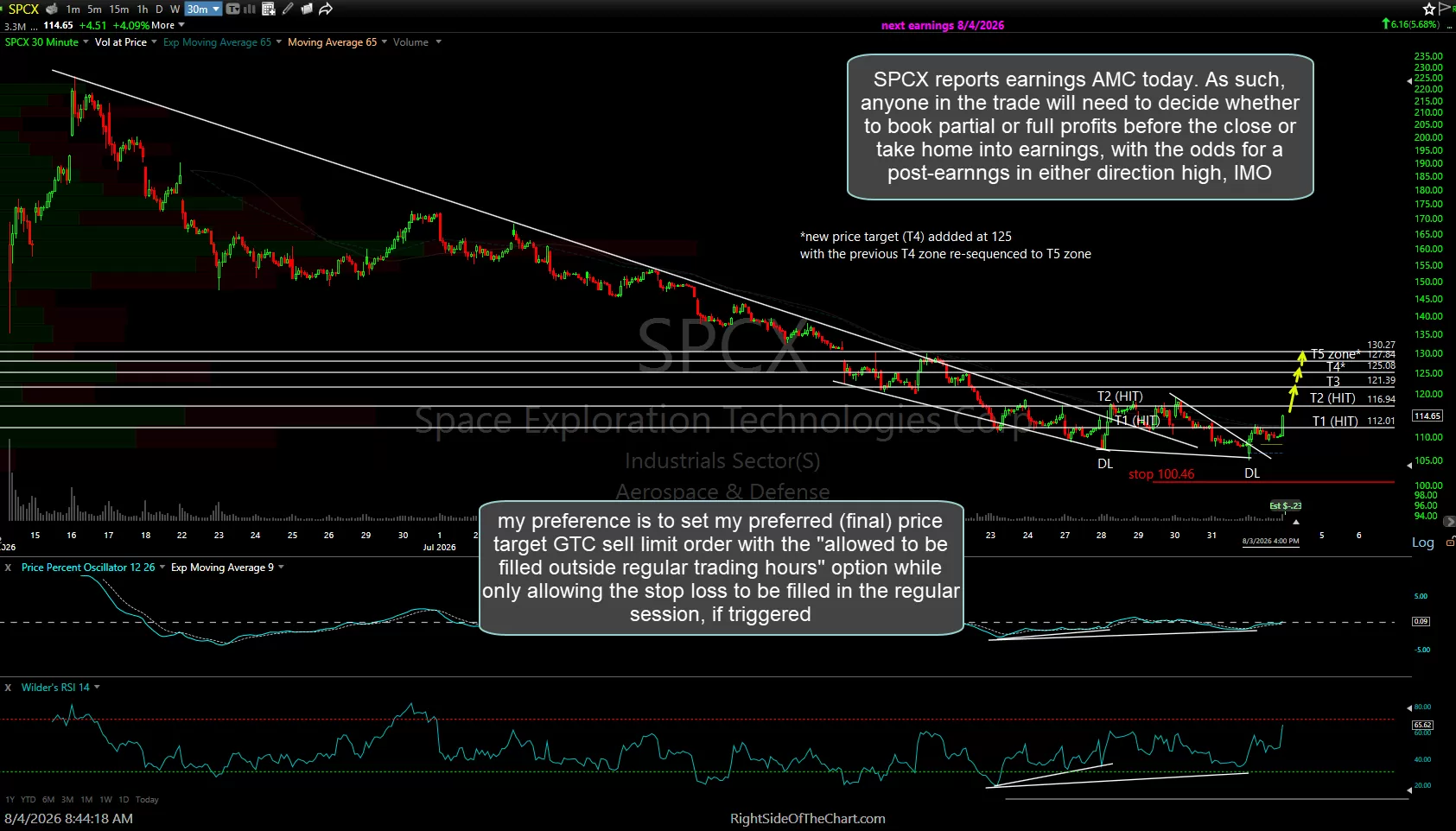Open RightSideOfTheChart.com link

coord(808,818)
